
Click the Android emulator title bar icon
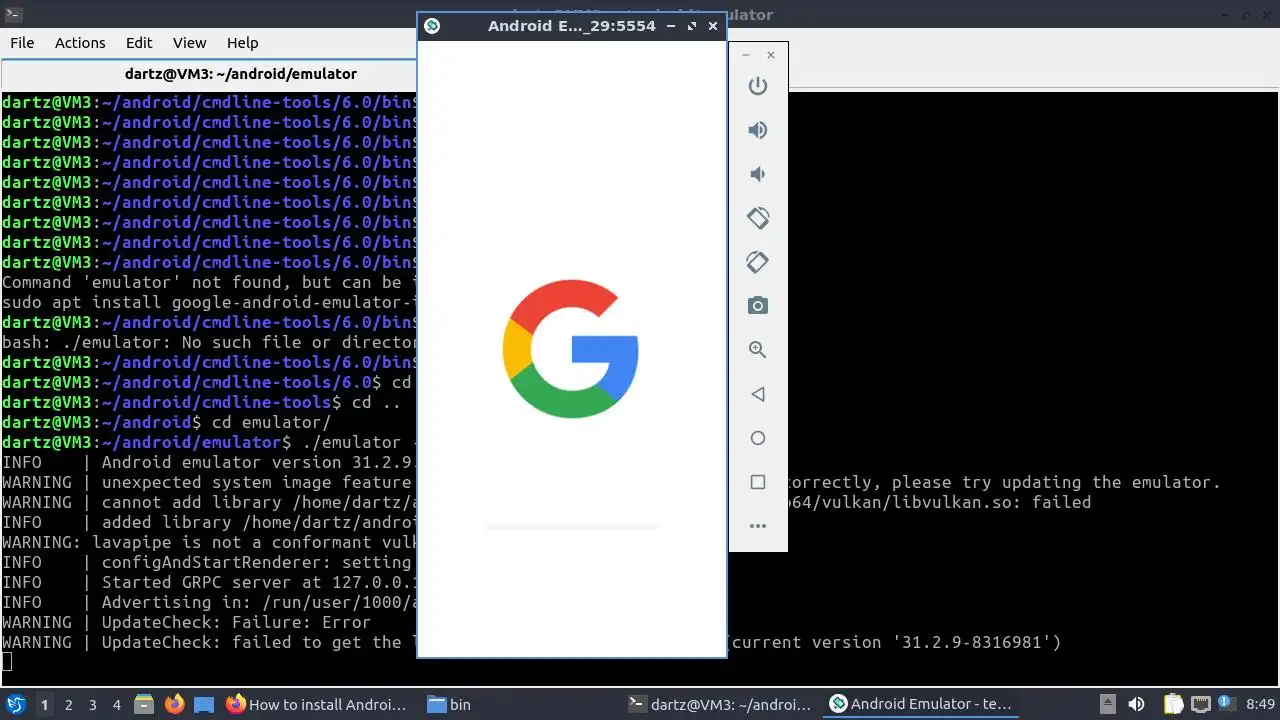pyautogui.click(x=432, y=26)
